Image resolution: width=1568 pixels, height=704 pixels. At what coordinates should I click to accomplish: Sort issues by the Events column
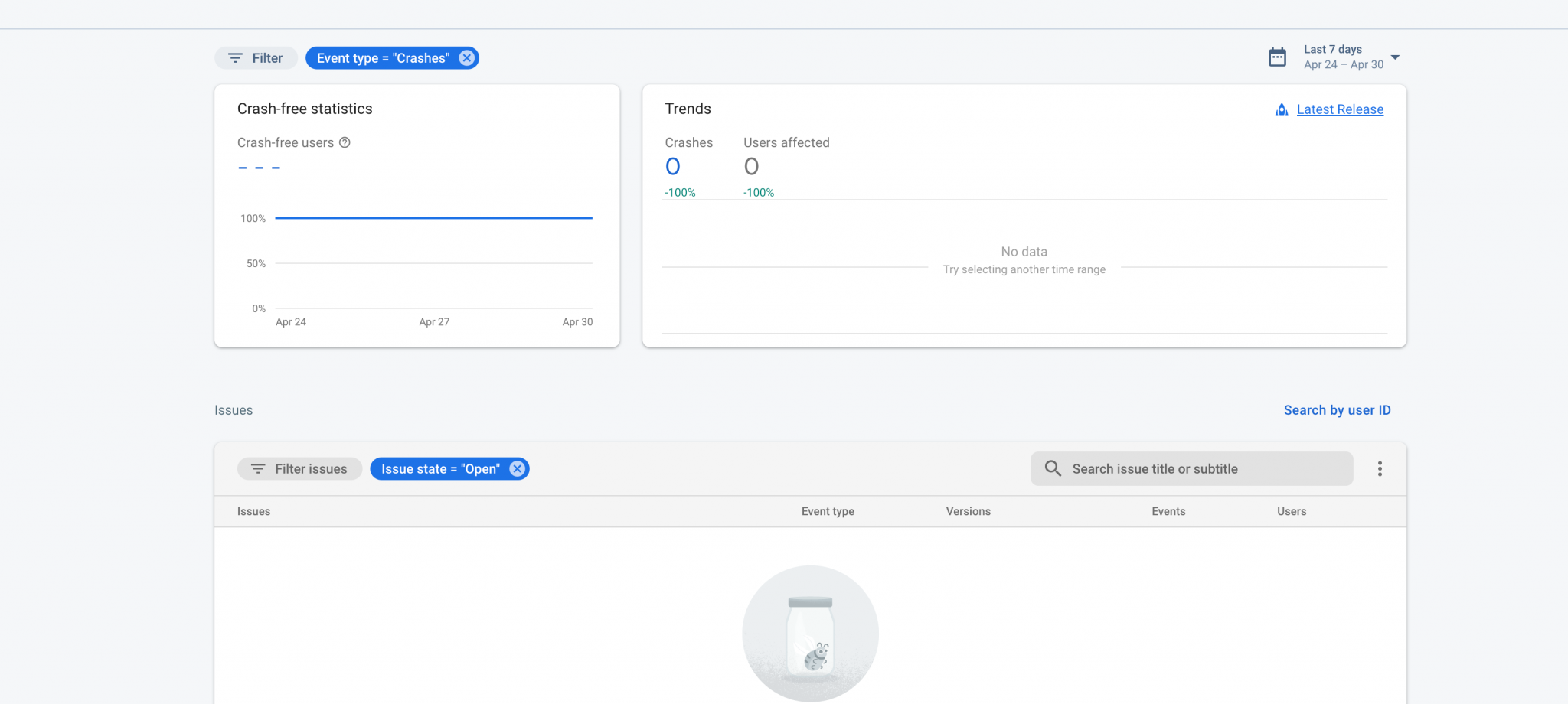tap(1168, 511)
